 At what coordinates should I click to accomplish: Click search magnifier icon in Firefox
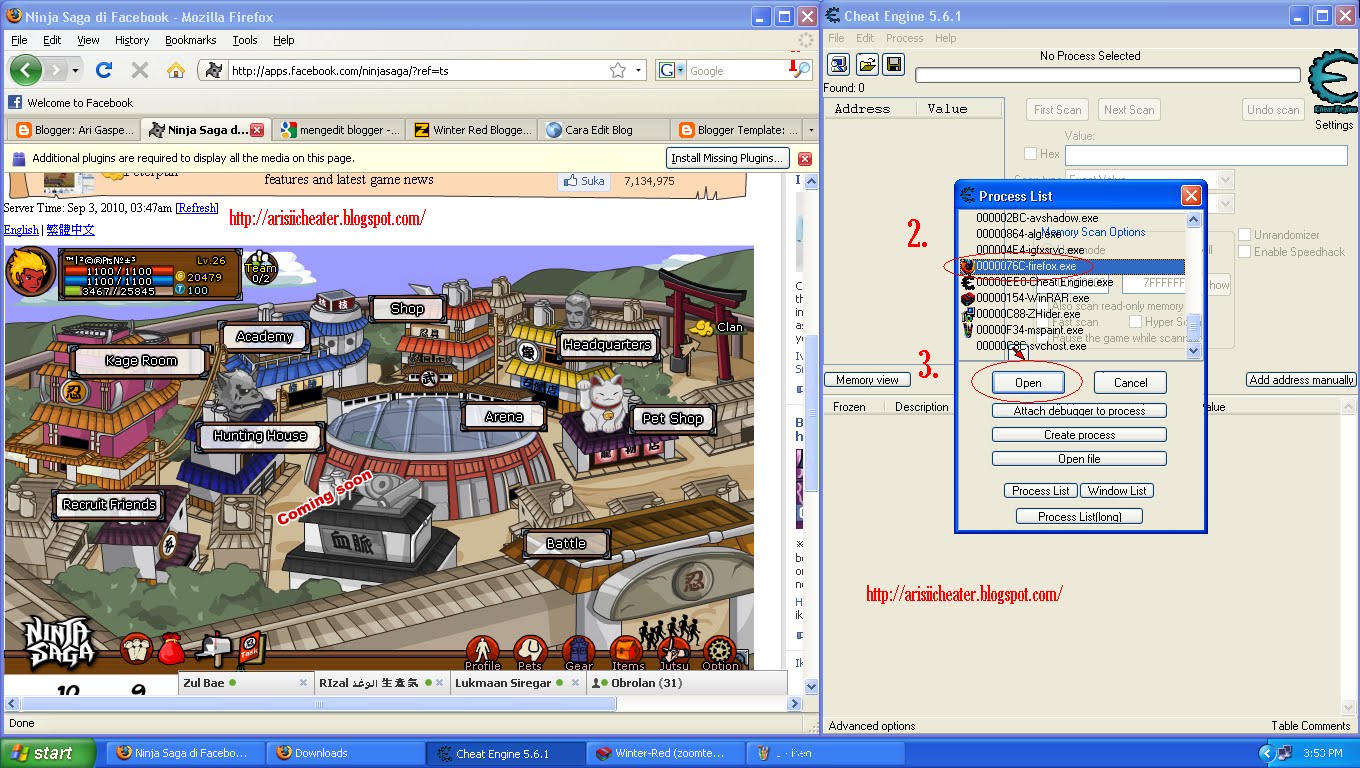[x=802, y=70]
